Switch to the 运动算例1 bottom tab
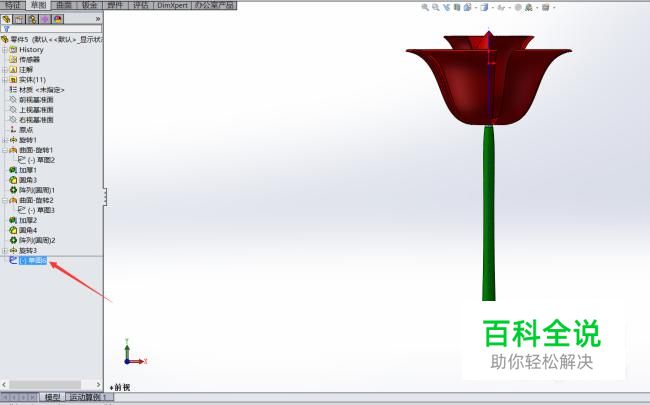Screen dimensions: 650x405 88,397
